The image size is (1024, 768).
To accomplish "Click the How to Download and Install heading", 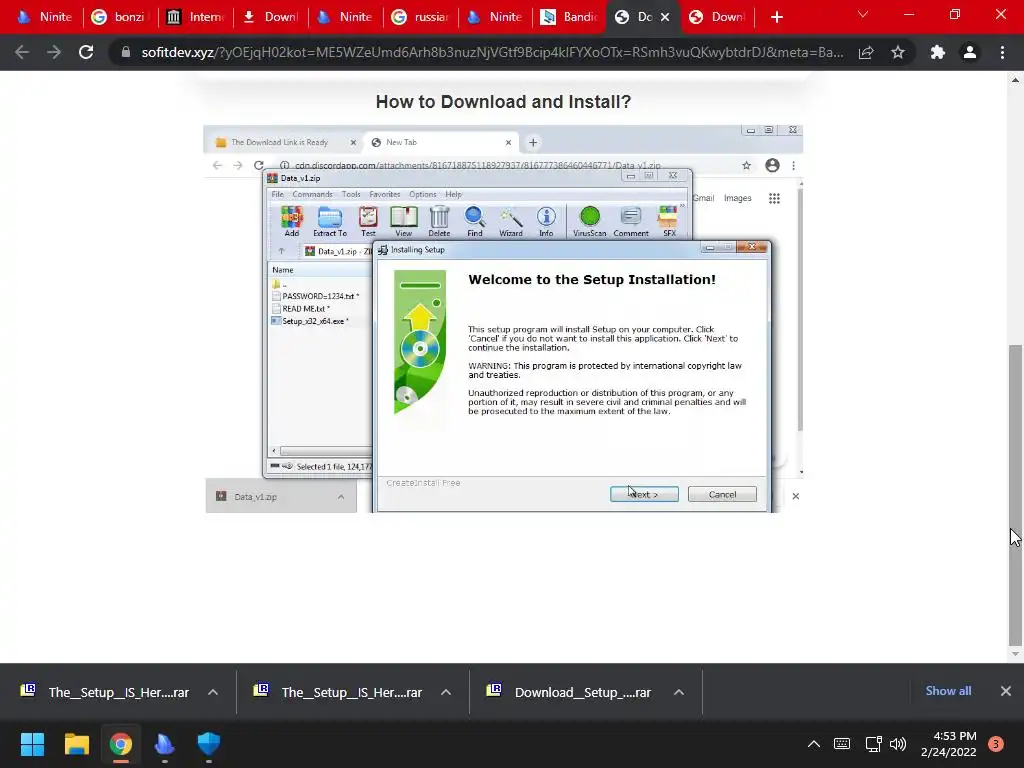I will click(503, 102).
